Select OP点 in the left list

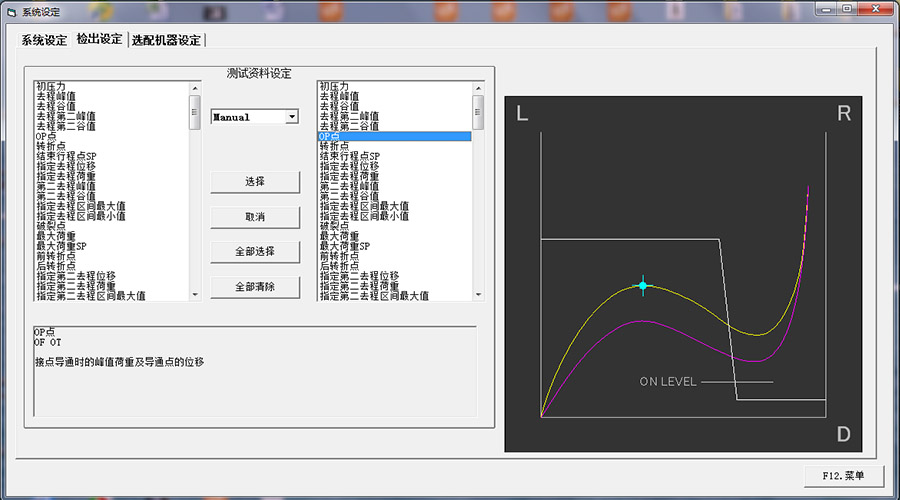tap(46, 136)
